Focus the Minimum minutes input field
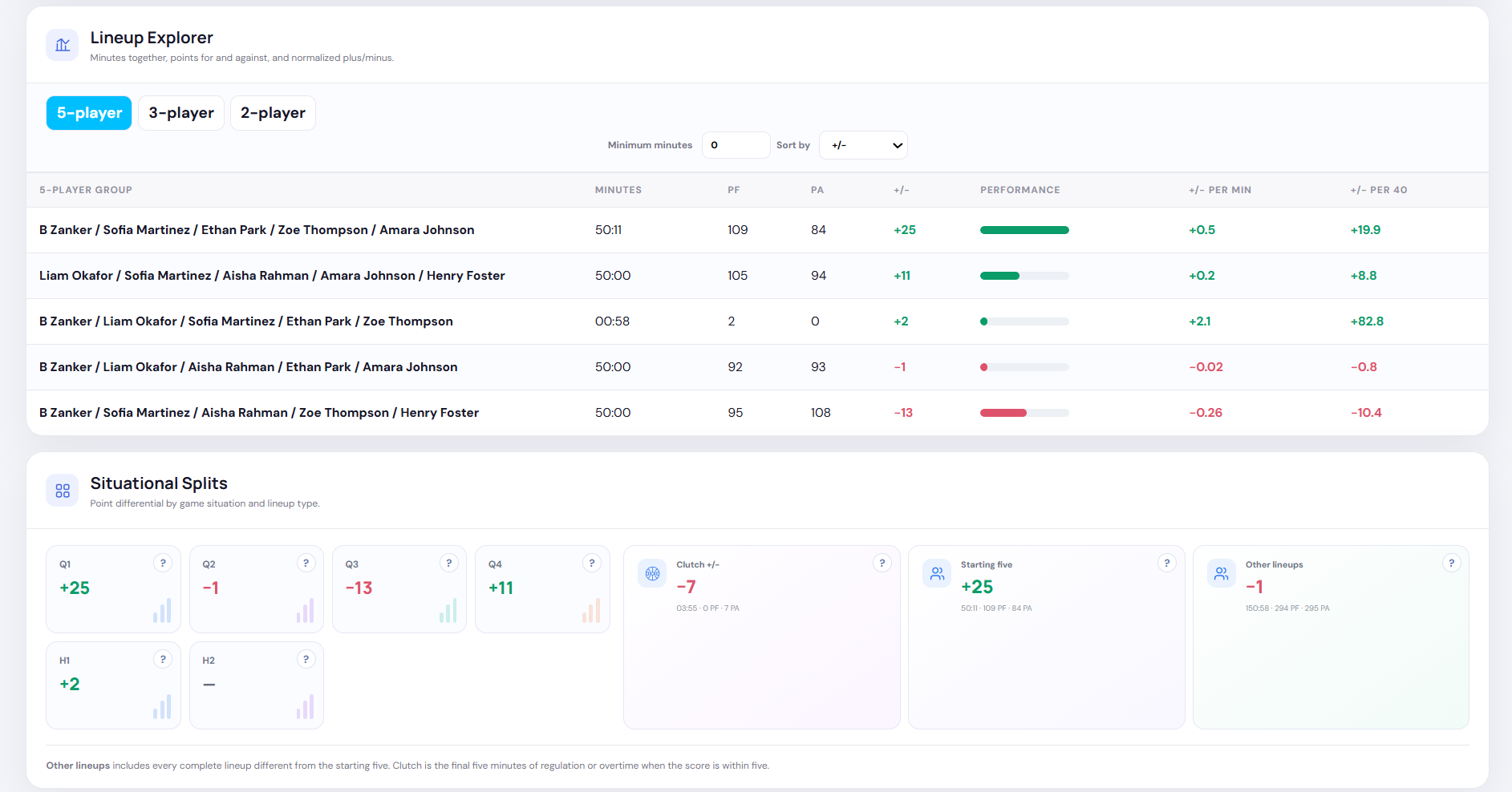1512x792 pixels. click(x=736, y=145)
